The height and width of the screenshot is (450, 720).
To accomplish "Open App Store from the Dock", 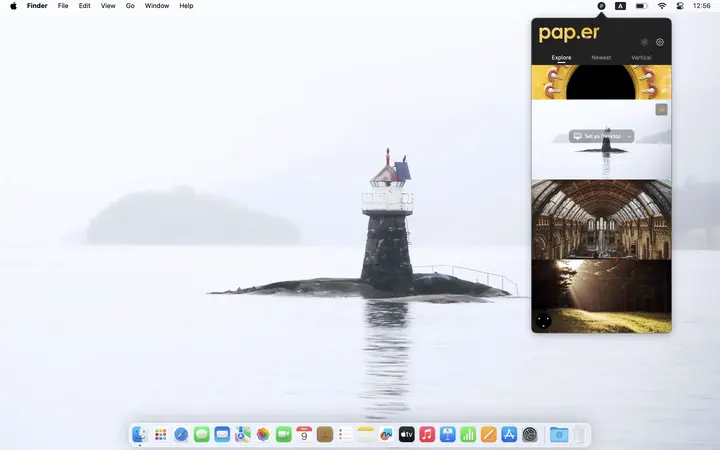I will tap(509, 434).
